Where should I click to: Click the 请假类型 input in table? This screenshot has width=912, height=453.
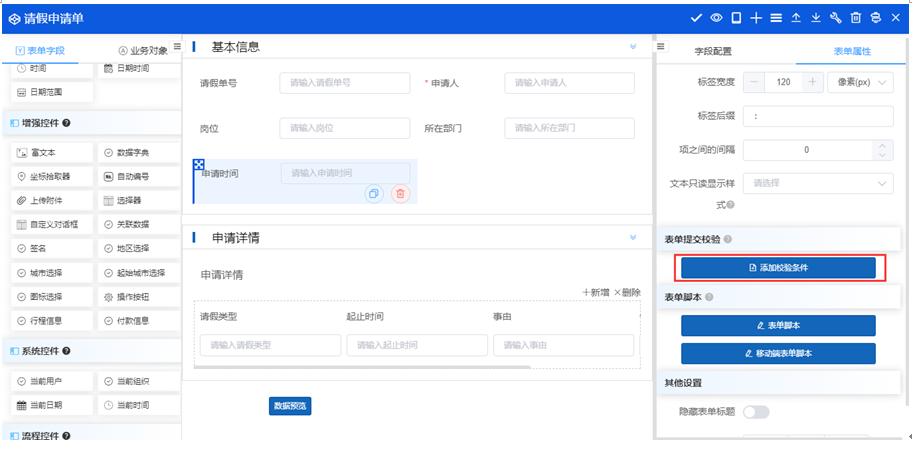(x=270, y=345)
